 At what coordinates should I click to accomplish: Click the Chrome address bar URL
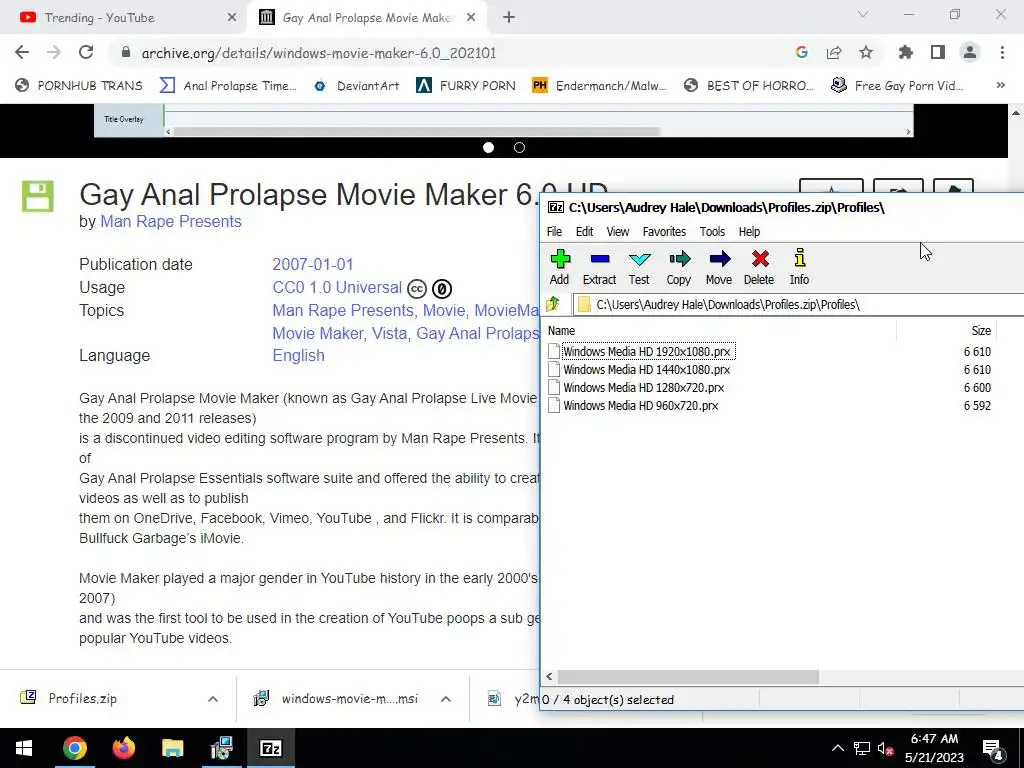[x=319, y=53]
